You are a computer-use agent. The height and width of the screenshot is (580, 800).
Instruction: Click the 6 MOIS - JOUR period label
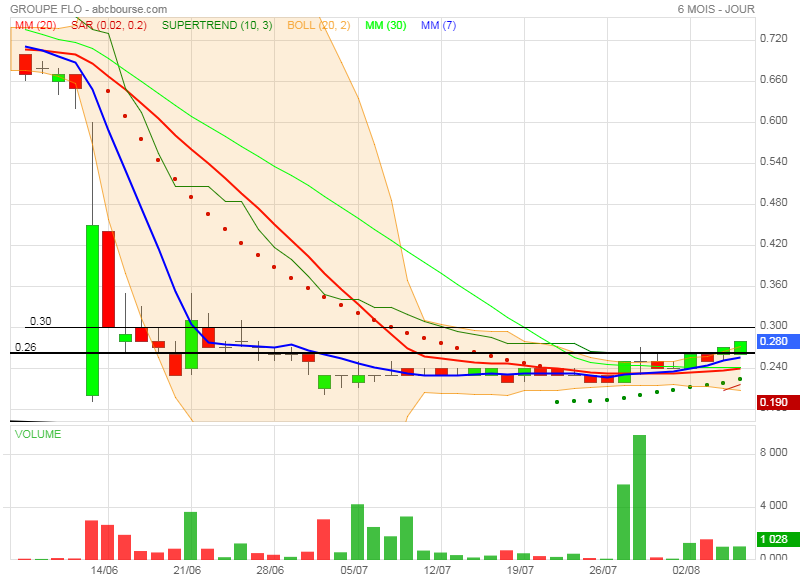tap(716, 9)
